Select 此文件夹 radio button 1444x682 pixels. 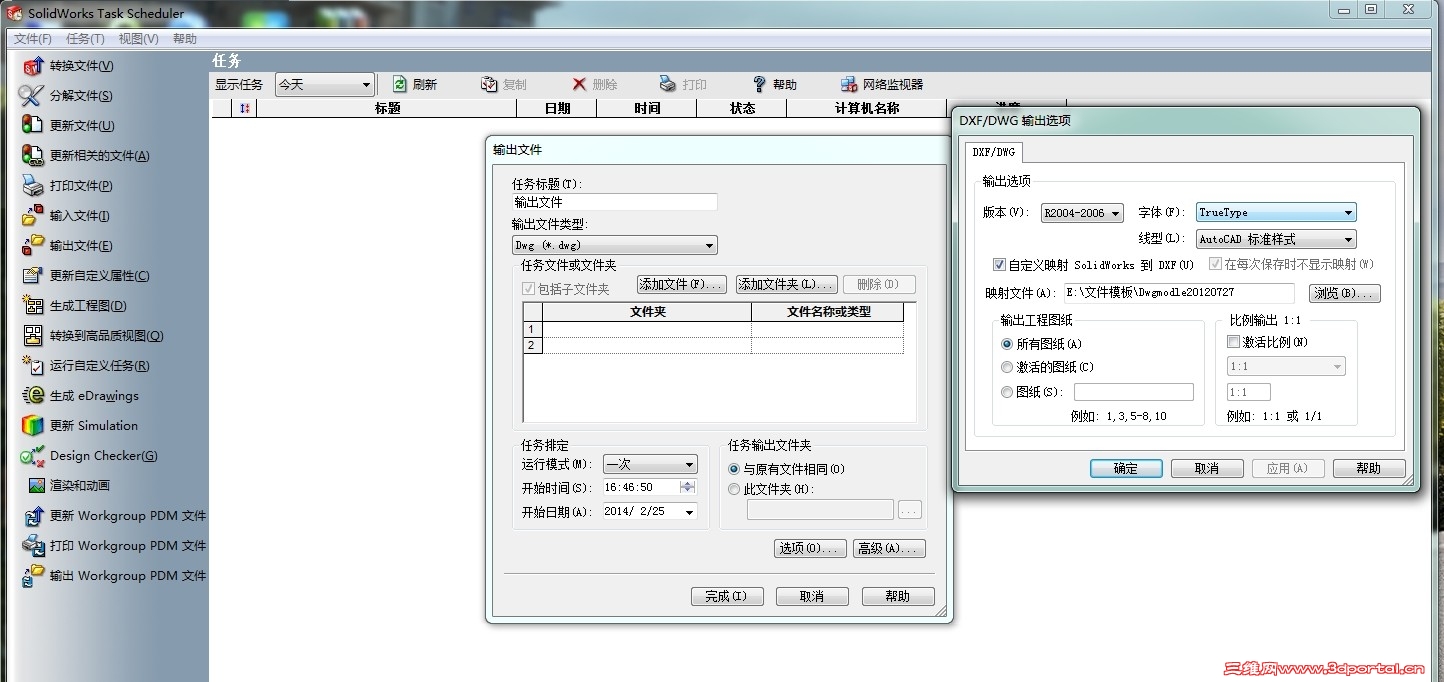click(x=734, y=489)
